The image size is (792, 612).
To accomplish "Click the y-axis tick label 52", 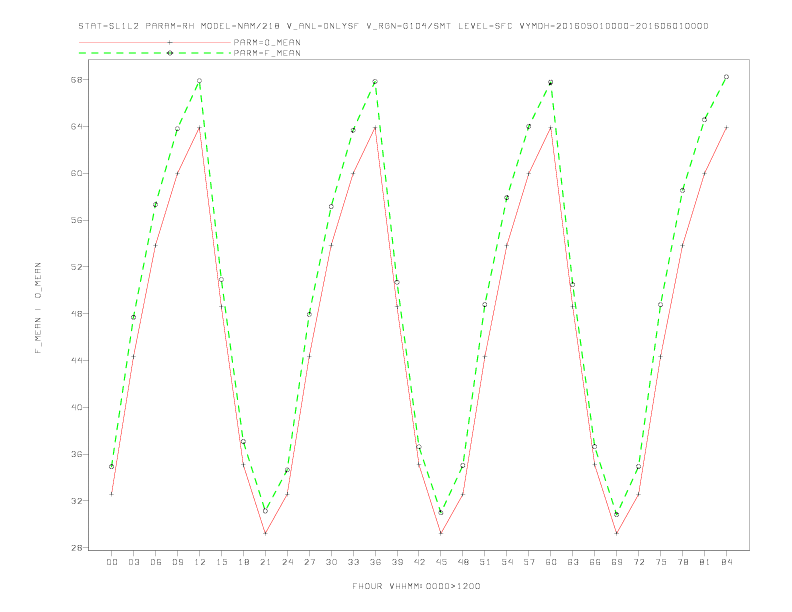I will click(x=76, y=267).
